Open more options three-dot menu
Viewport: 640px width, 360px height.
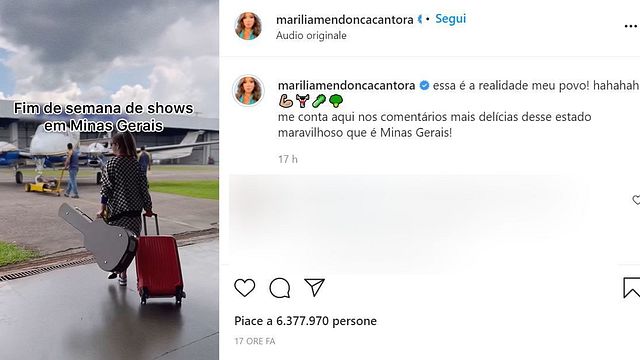coord(631,27)
